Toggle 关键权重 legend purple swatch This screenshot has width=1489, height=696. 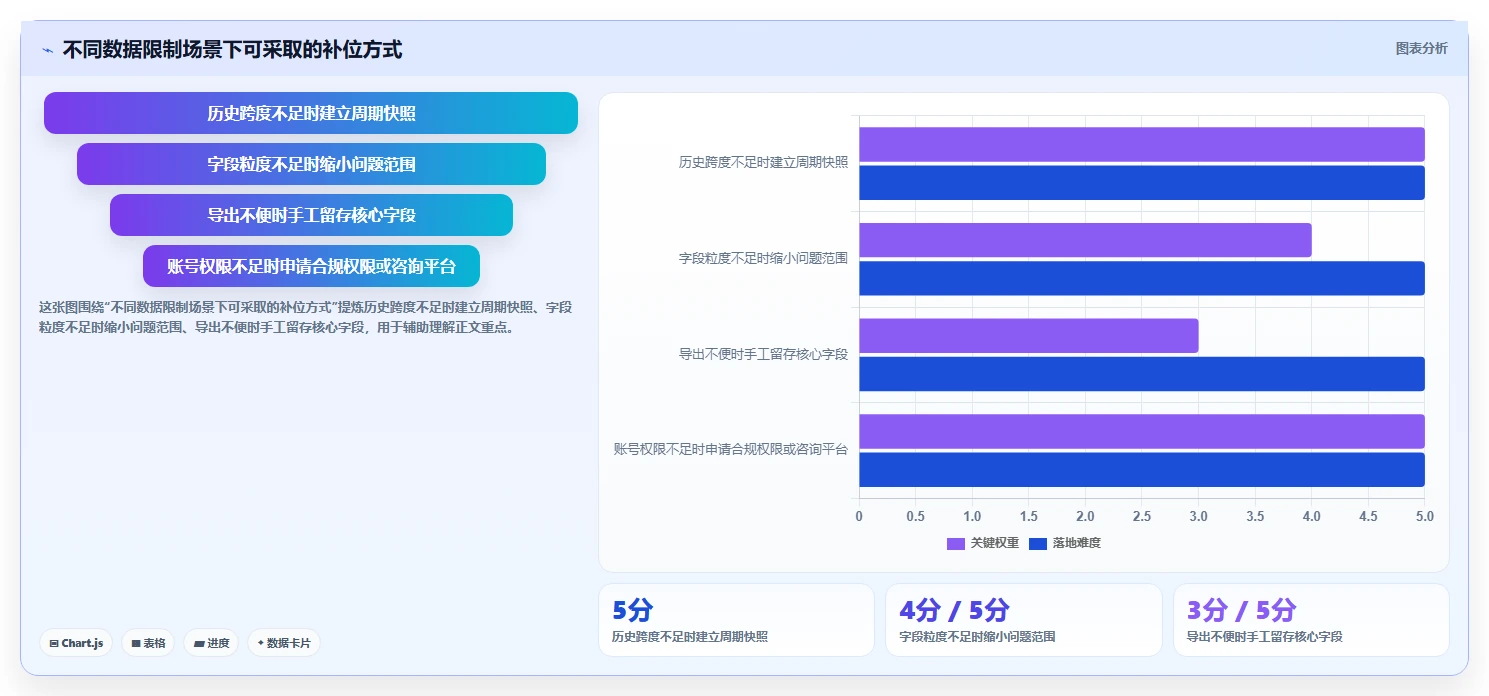pyautogui.click(x=955, y=543)
